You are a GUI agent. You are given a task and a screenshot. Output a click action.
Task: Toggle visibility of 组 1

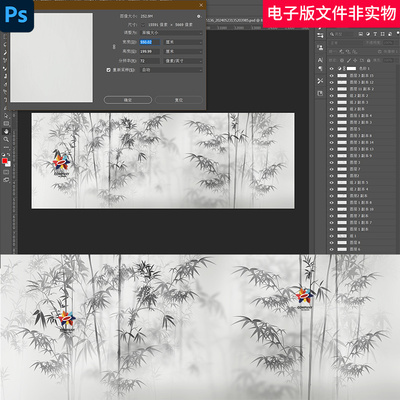tap(331, 236)
